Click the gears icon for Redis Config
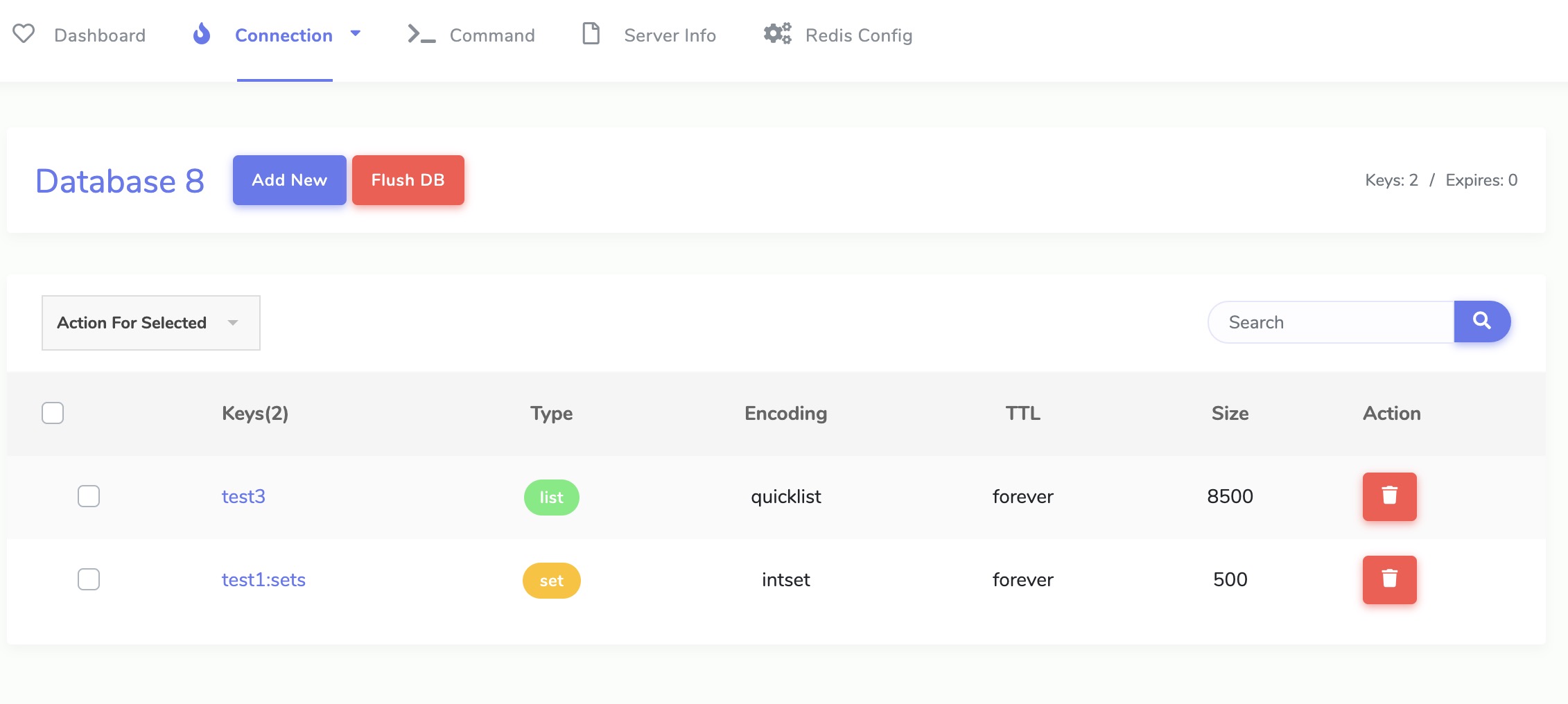 pos(778,33)
